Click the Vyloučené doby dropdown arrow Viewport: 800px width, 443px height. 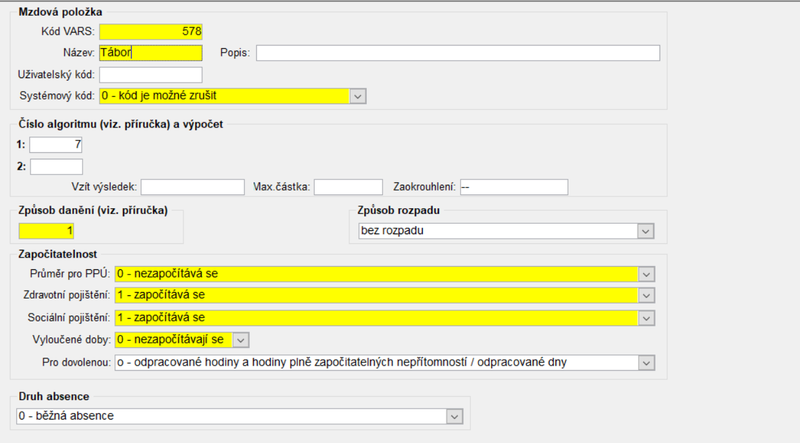(241, 340)
